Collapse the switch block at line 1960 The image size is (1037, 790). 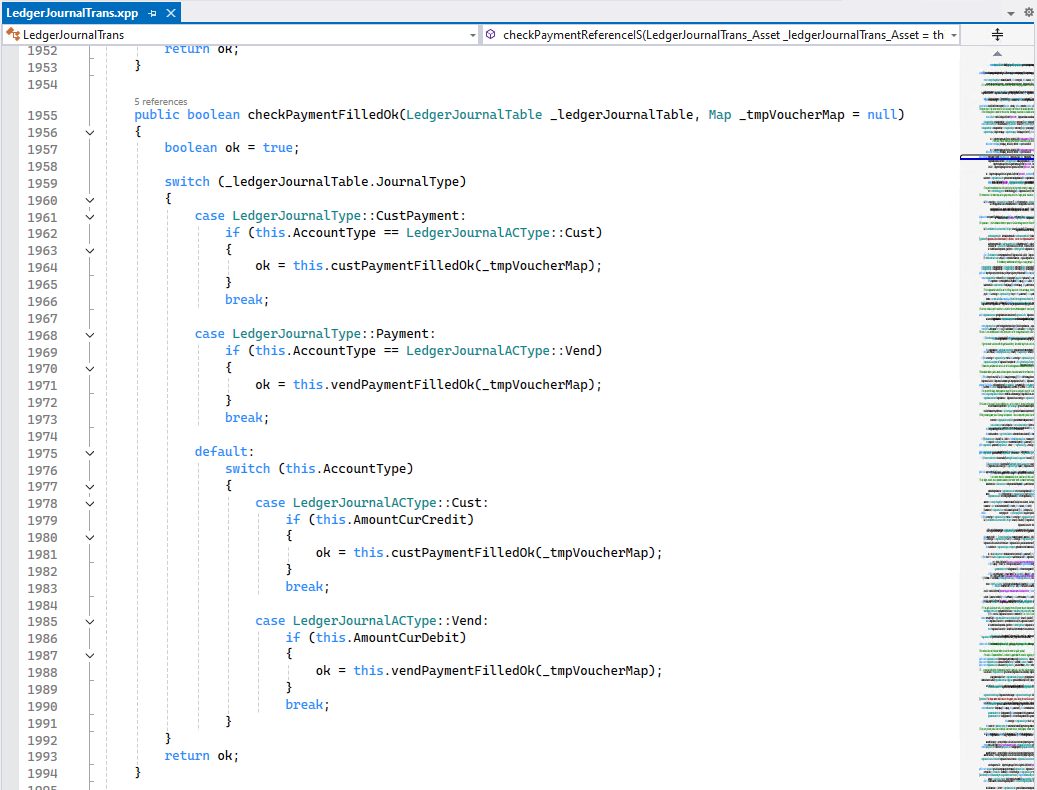coord(90,200)
